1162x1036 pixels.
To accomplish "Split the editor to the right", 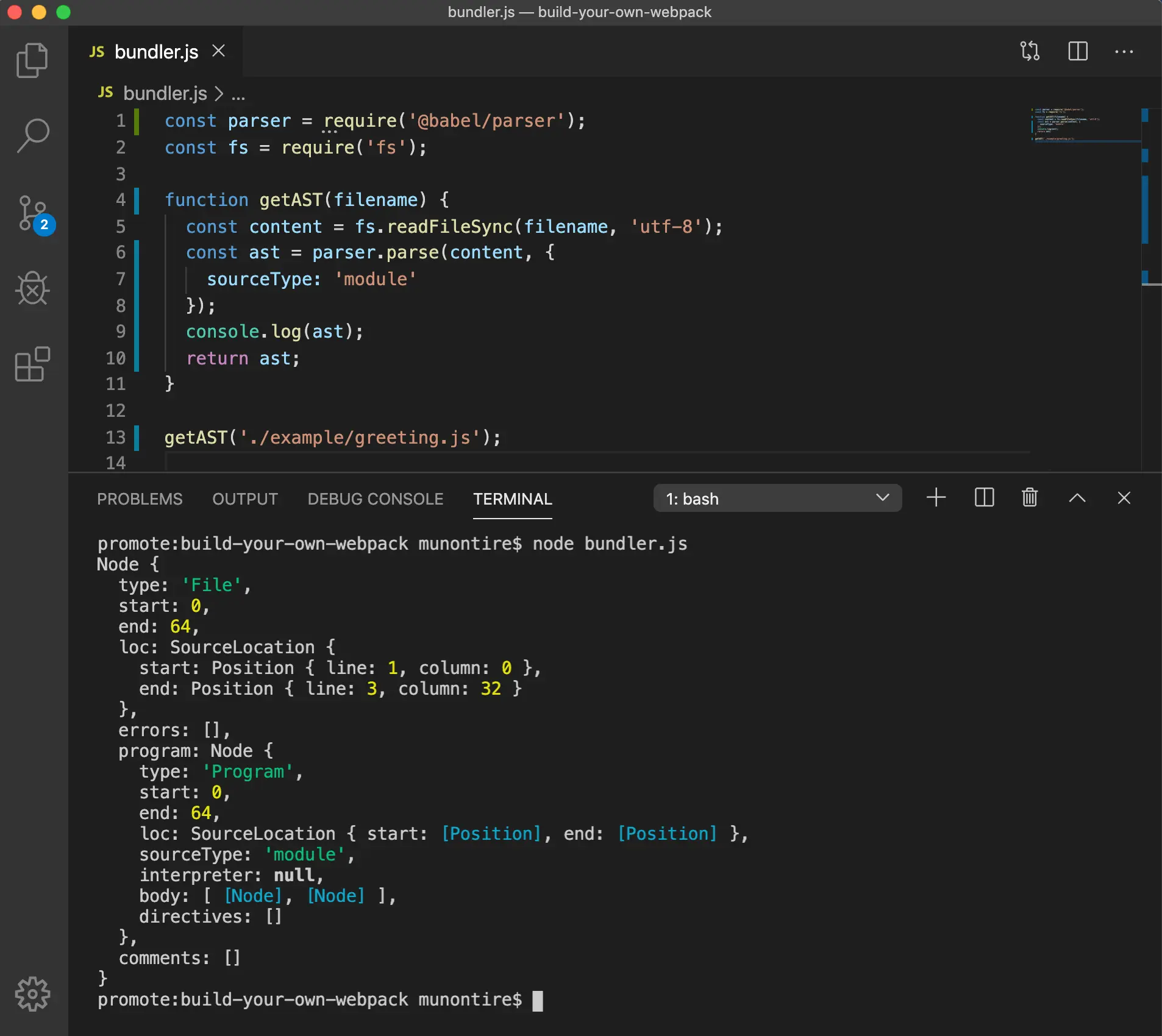I will coord(1077,51).
